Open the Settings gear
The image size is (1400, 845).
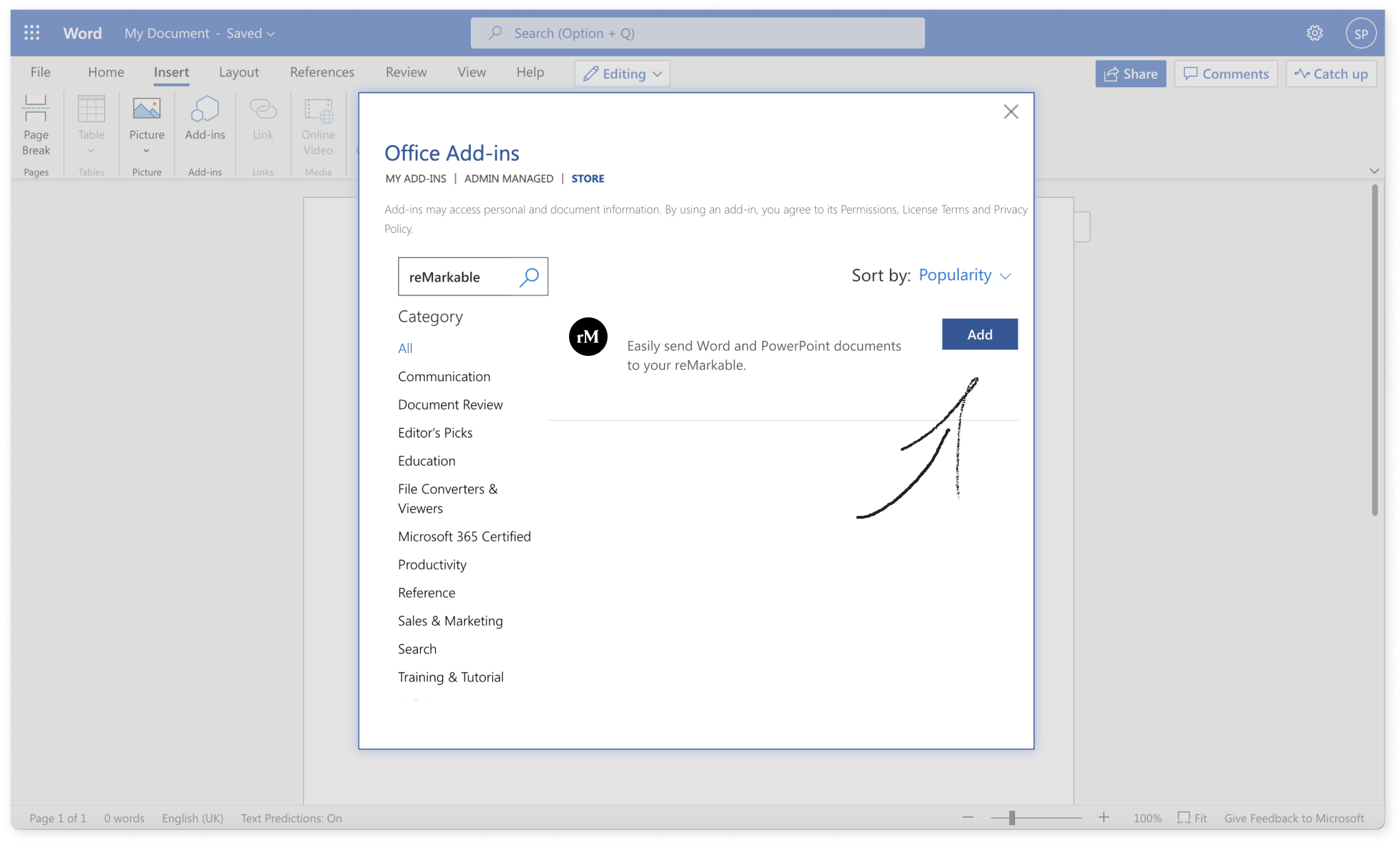click(1314, 32)
